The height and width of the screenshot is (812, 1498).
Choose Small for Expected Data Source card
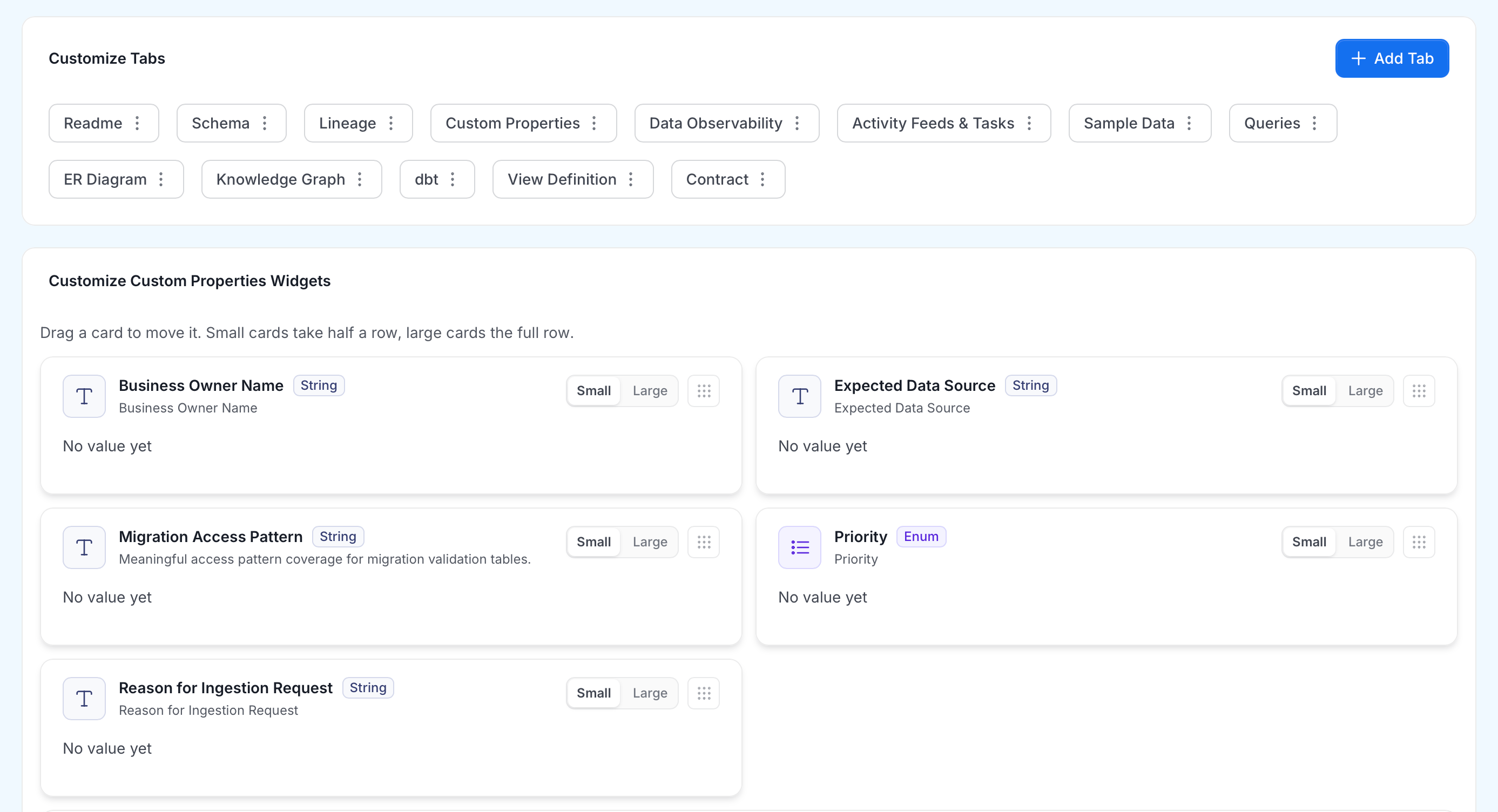[1309, 390]
